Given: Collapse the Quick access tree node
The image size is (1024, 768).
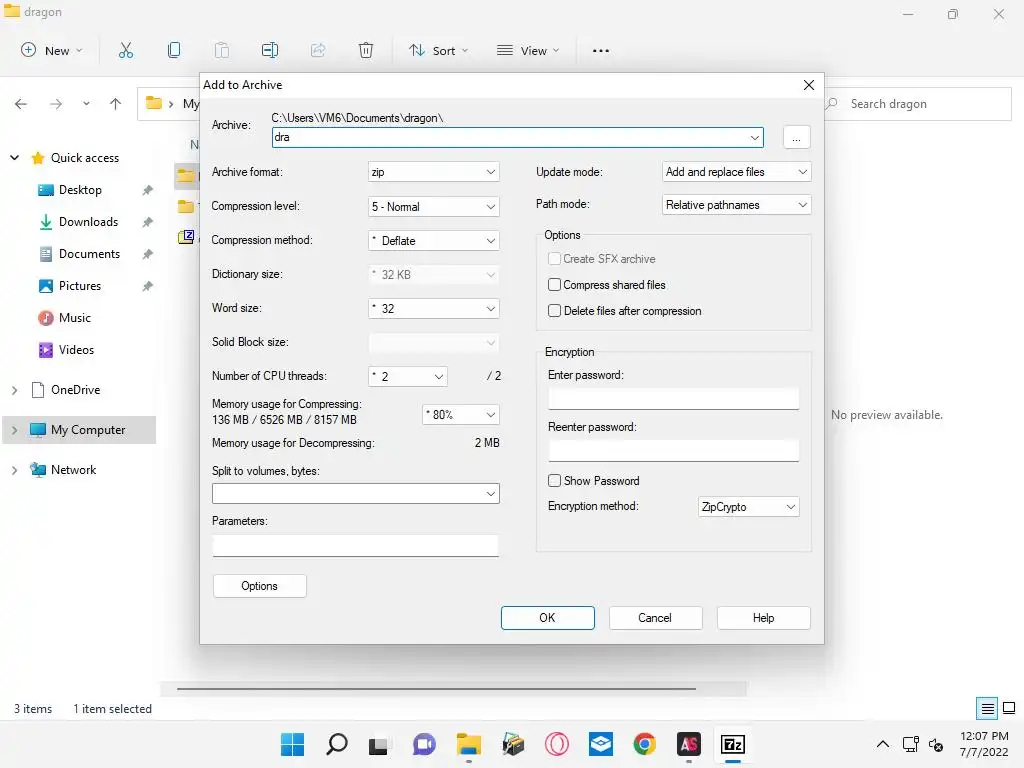Looking at the screenshot, I should 14,158.
